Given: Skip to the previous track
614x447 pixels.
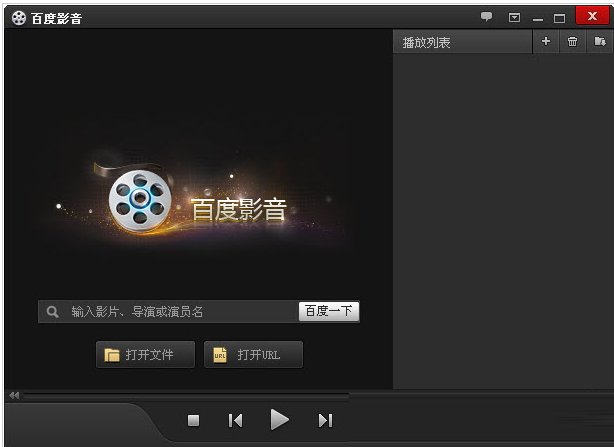Looking at the screenshot, I should 235,421.
